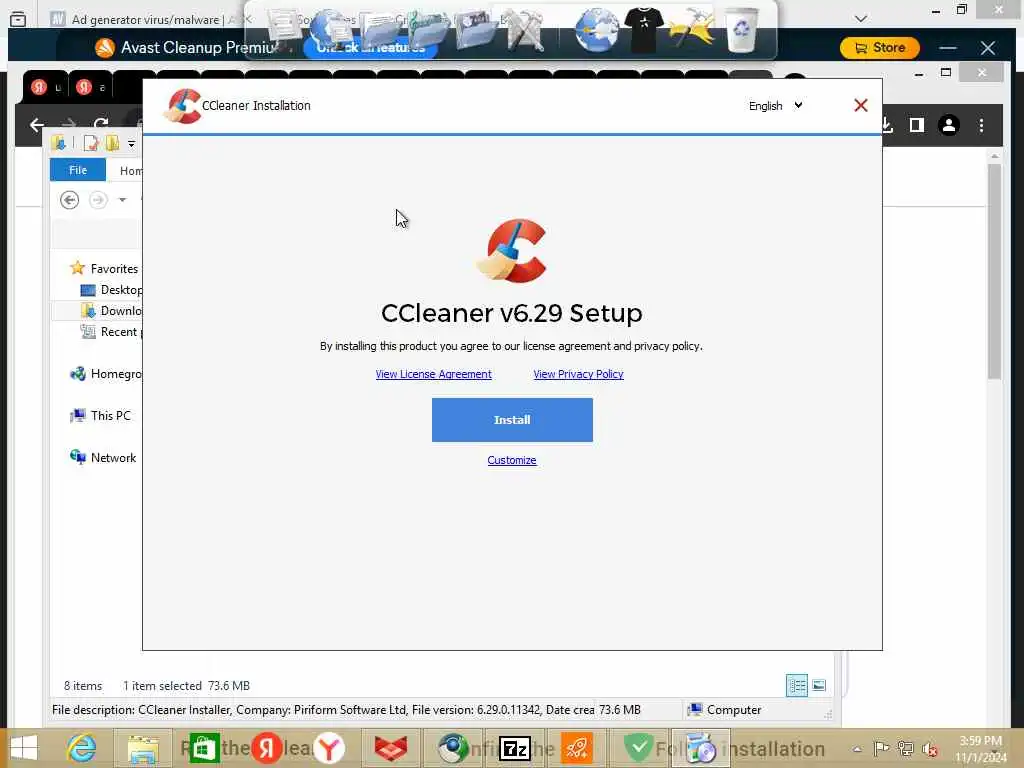
Task: Open the Yandex Browser Y icon on the taskbar
Action: click(x=329, y=748)
